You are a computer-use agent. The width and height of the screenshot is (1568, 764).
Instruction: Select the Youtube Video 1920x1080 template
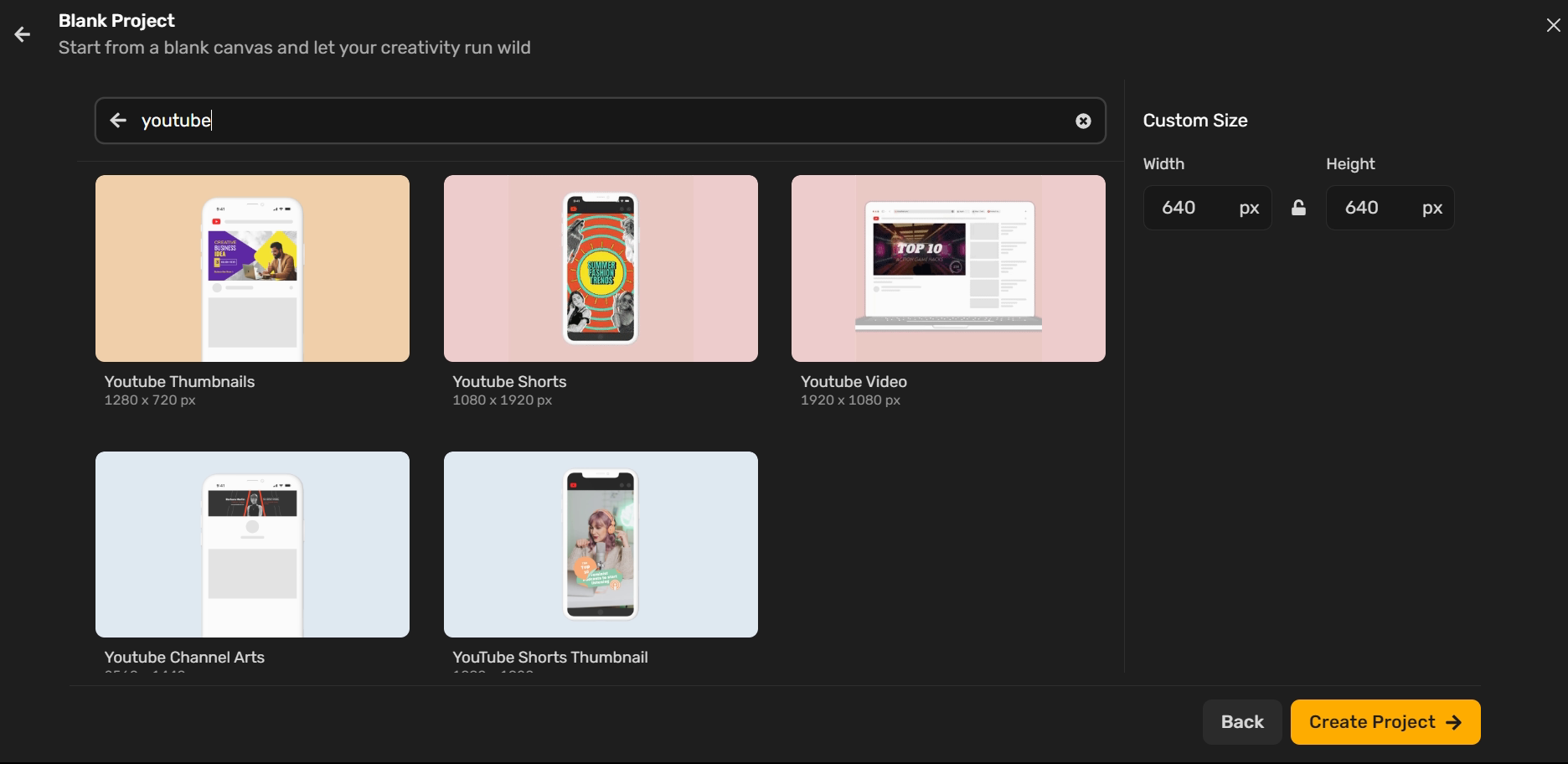point(947,268)
